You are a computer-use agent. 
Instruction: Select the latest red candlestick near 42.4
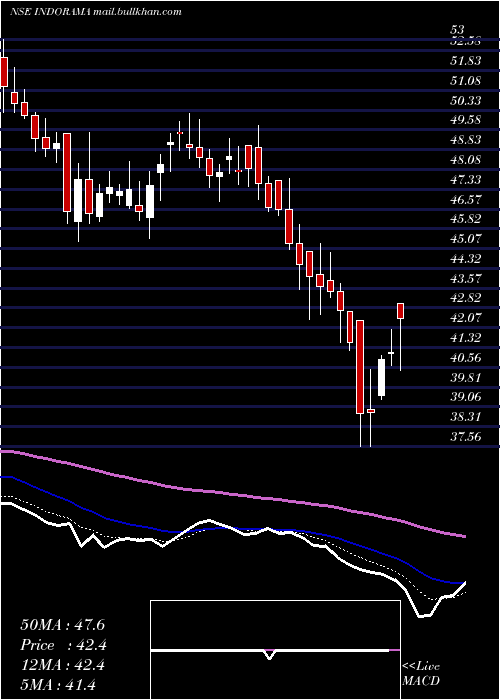click(x=400, y=311)
